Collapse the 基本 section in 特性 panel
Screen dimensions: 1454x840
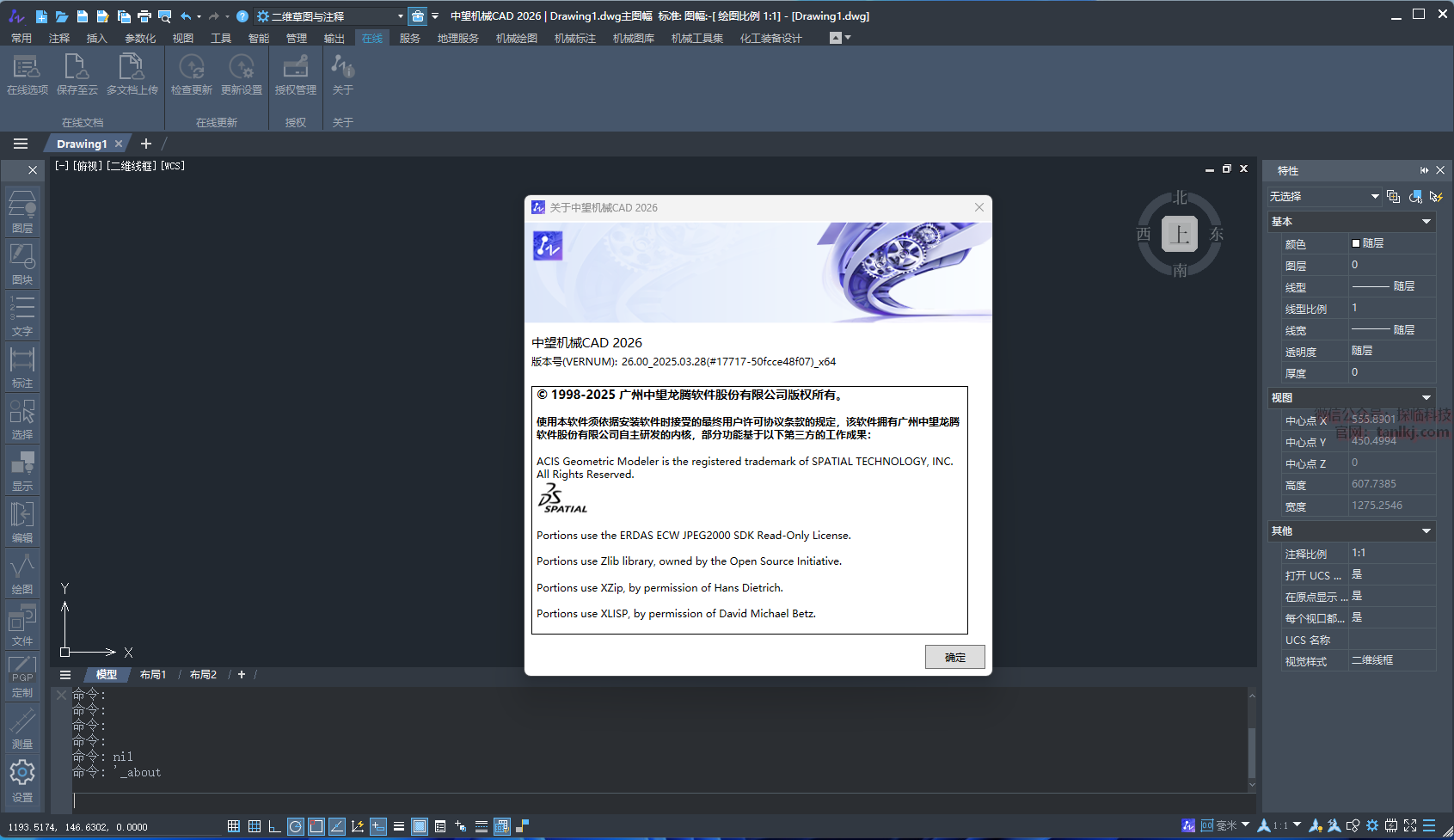(1426, 222)
